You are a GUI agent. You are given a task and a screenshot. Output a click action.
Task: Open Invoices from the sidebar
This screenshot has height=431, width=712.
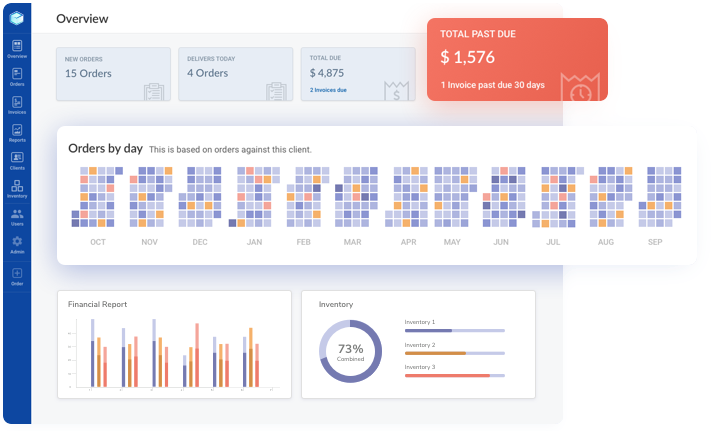coord(17,105)
